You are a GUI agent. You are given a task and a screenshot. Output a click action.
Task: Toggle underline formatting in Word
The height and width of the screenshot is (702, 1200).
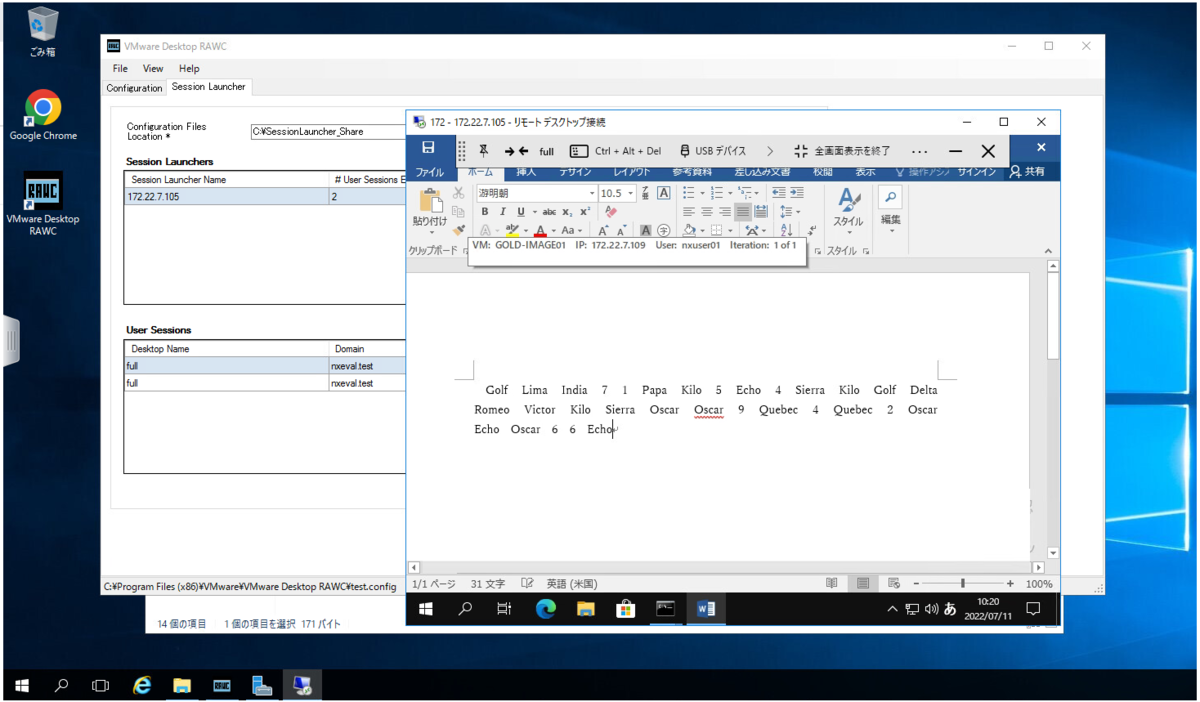pyautogui.click(x=521, y=212)
